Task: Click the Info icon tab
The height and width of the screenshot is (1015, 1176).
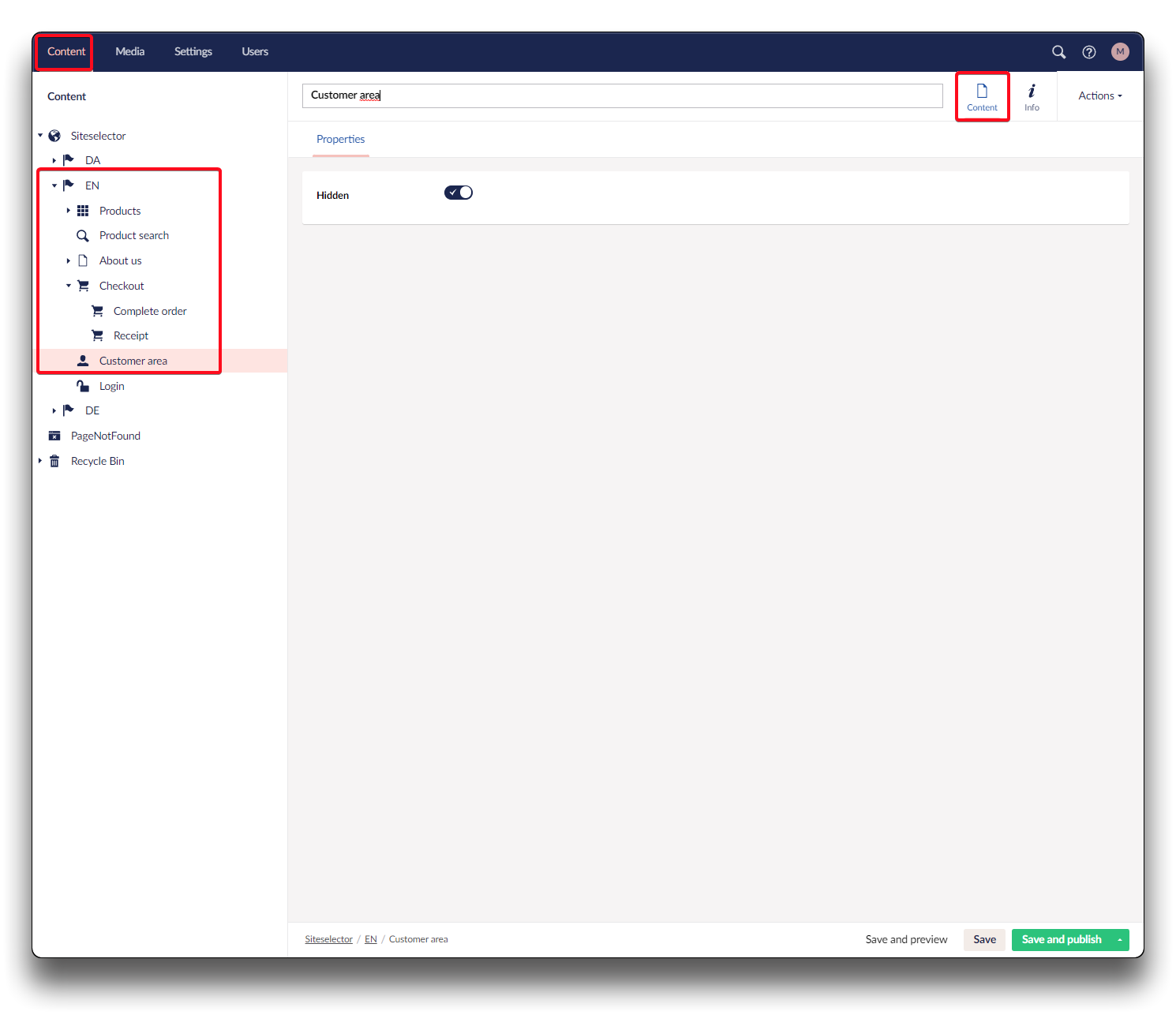Action: (1032, 96)
